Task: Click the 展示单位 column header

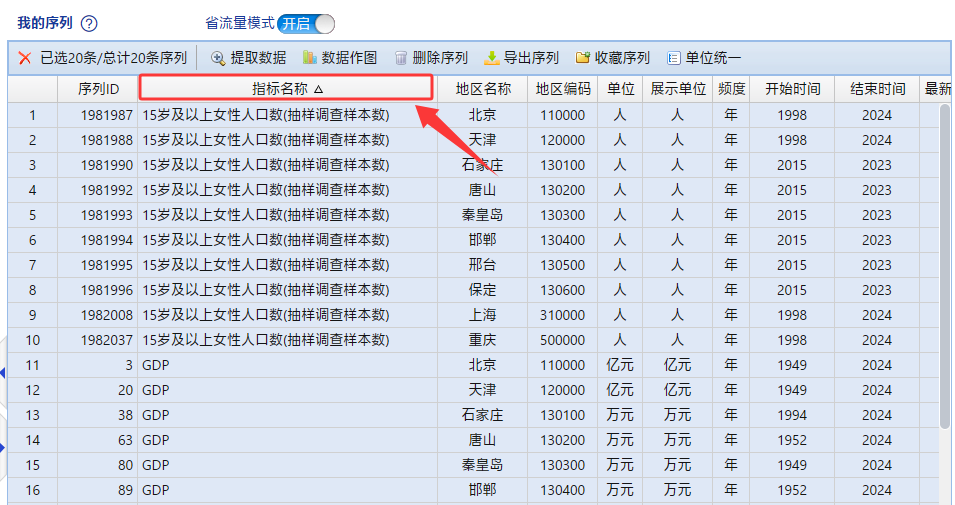Action: (678, 89)
